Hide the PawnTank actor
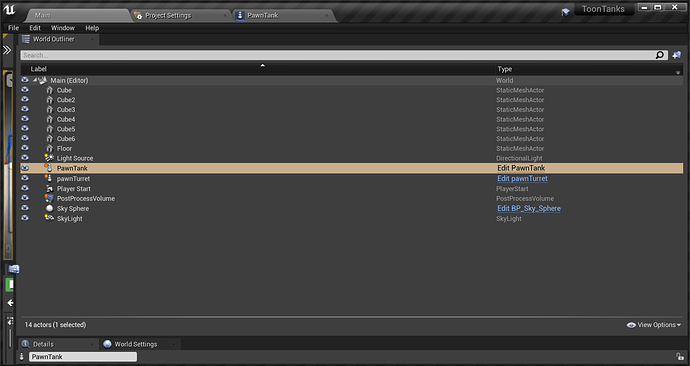The height and width of the screenshot is (366, 690). coord(25,168)
